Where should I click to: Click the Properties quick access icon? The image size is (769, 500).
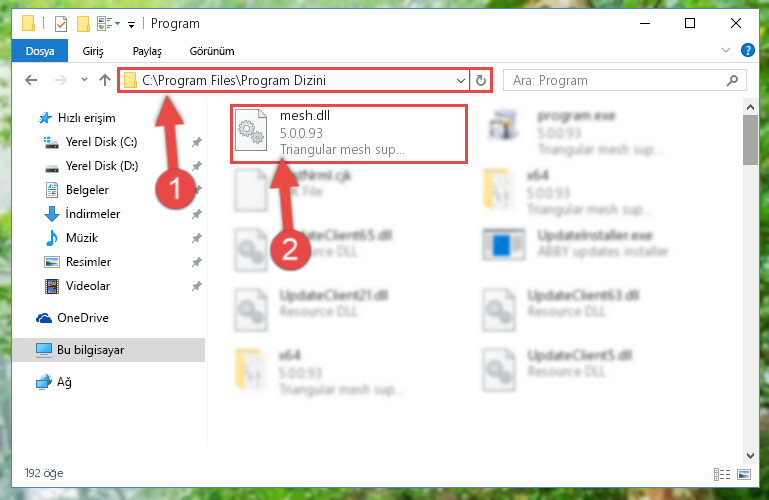[61, 24]
